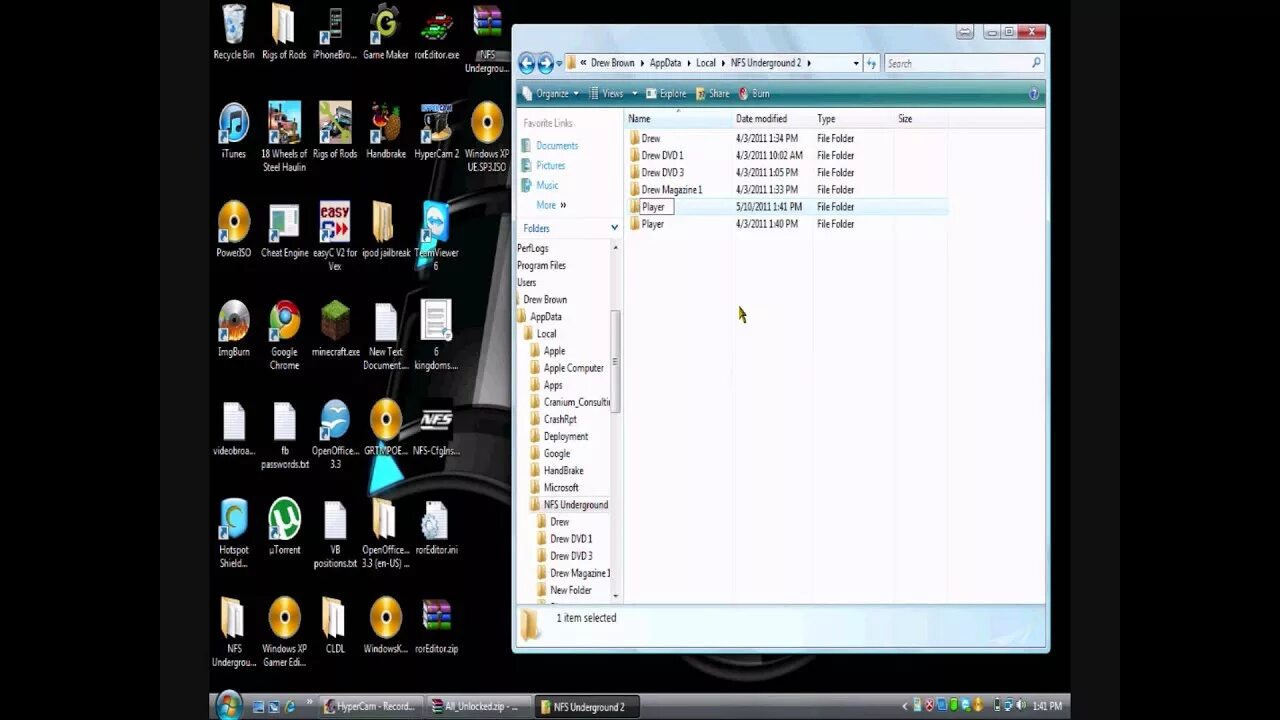Open Documents in Favorite Links

550,145
